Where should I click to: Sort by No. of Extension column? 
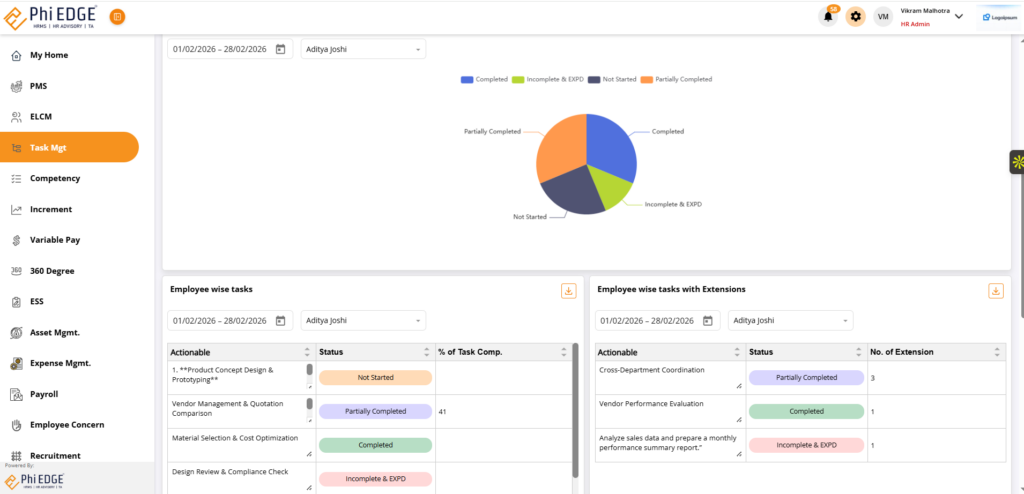[x=997, y=352]
